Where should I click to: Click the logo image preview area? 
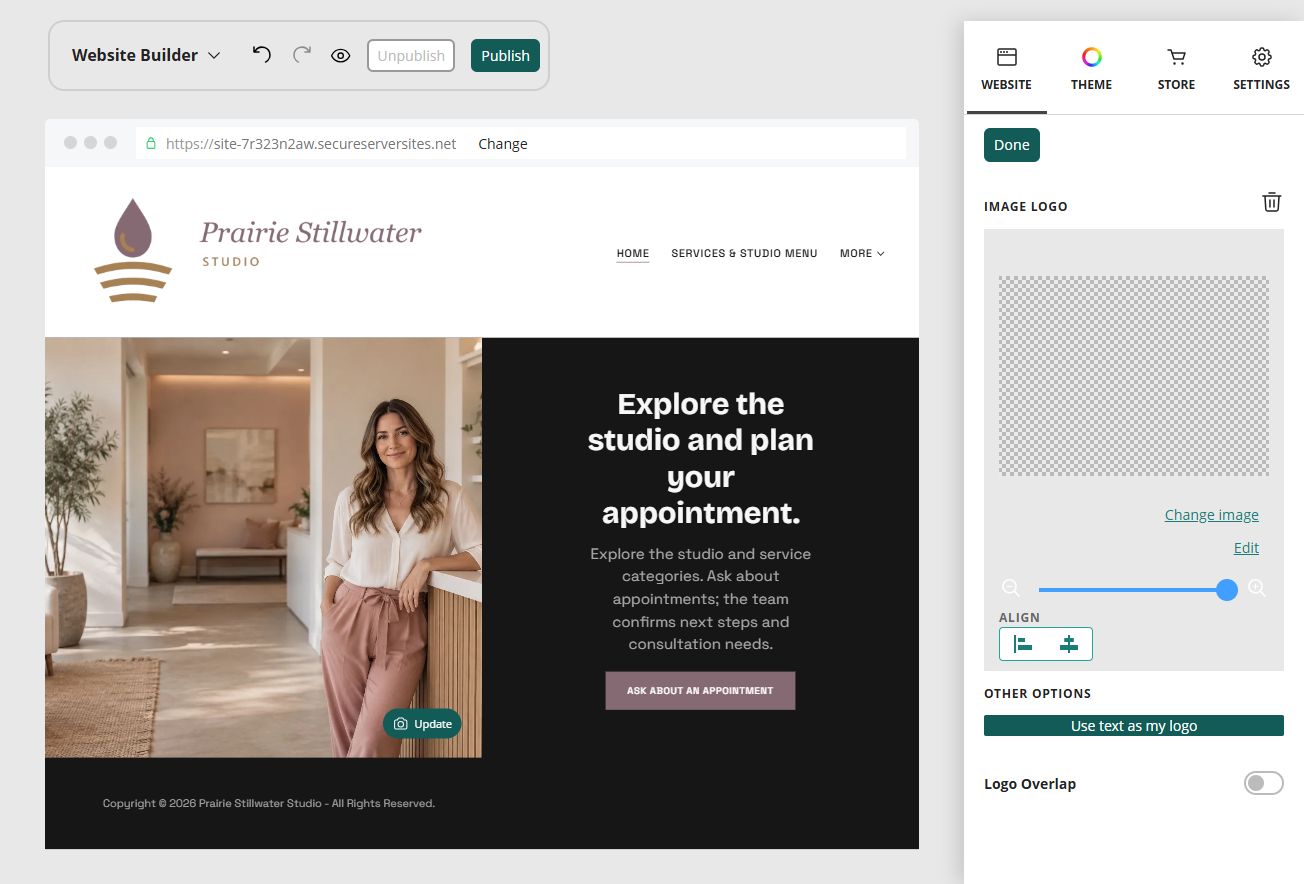pyautogui.click(x=1134, y=376)
